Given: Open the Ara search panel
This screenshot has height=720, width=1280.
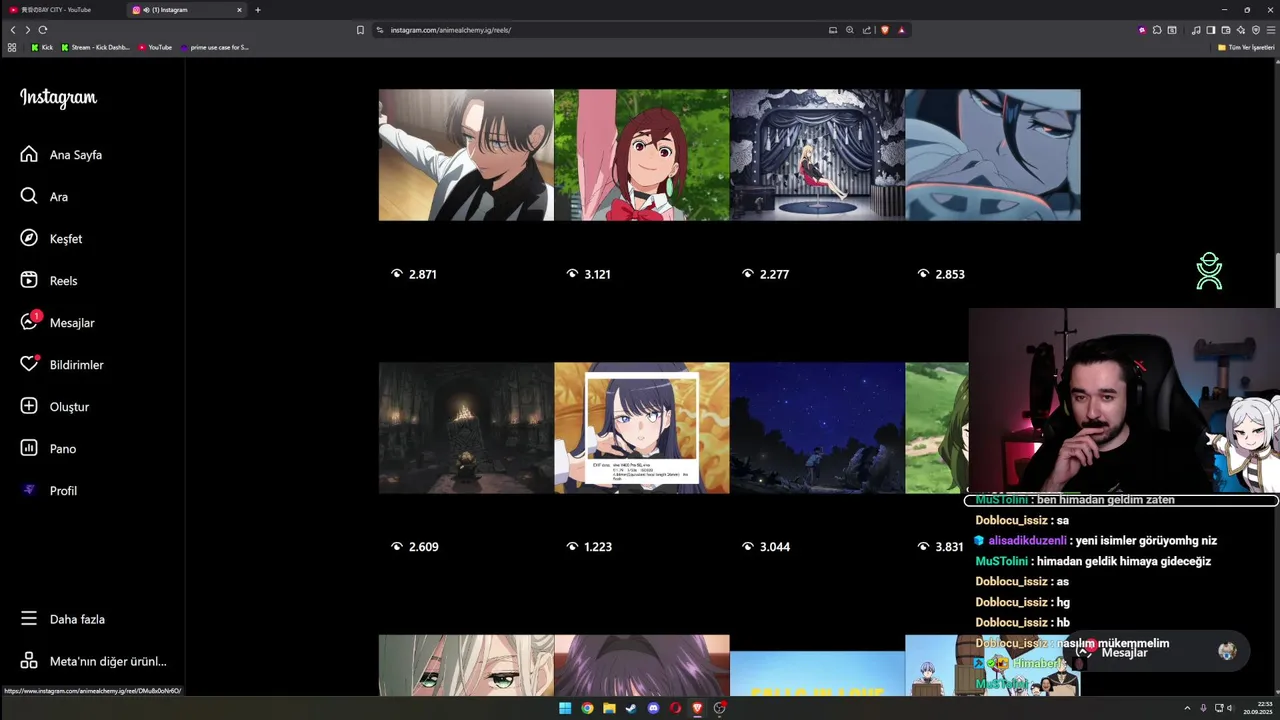Looking at the screenshot, I should click(45, 197).
